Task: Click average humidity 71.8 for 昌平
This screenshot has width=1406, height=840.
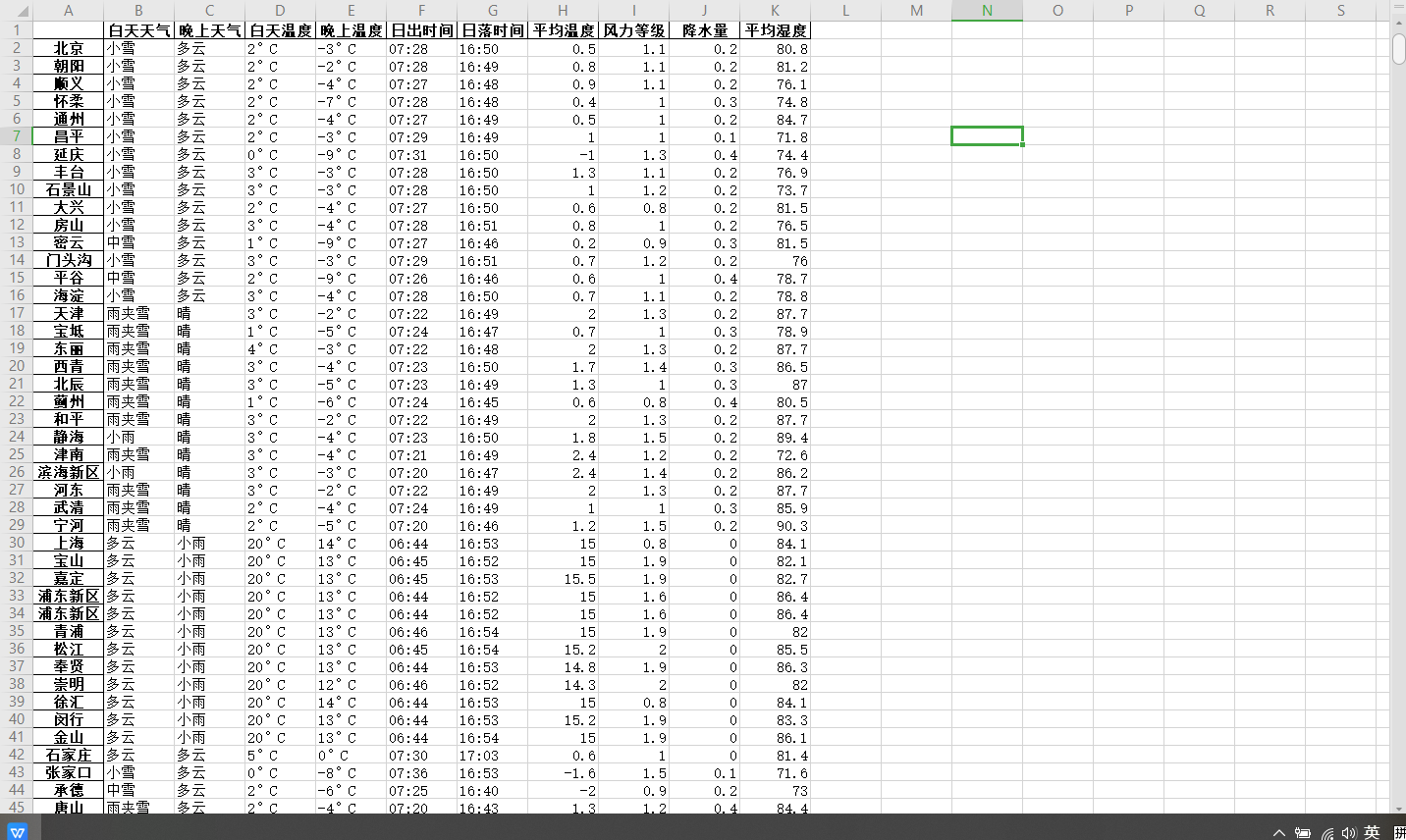Action: pos(775,136)
